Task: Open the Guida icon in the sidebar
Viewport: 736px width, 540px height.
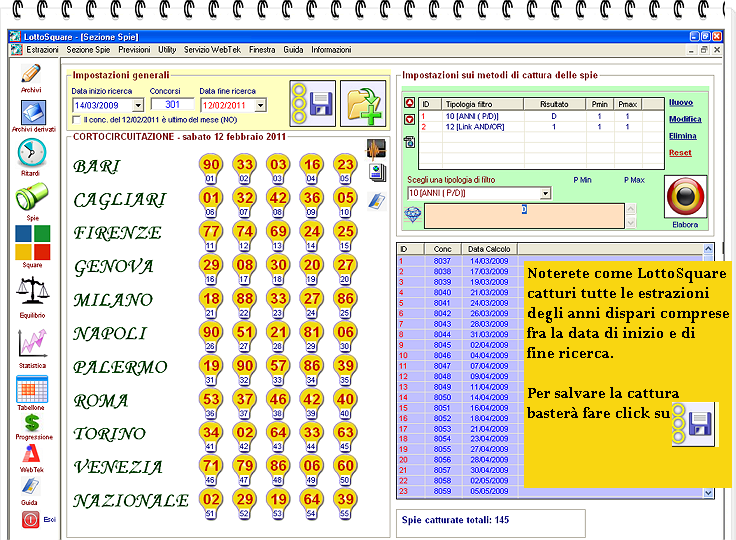Action: (31, 486)
